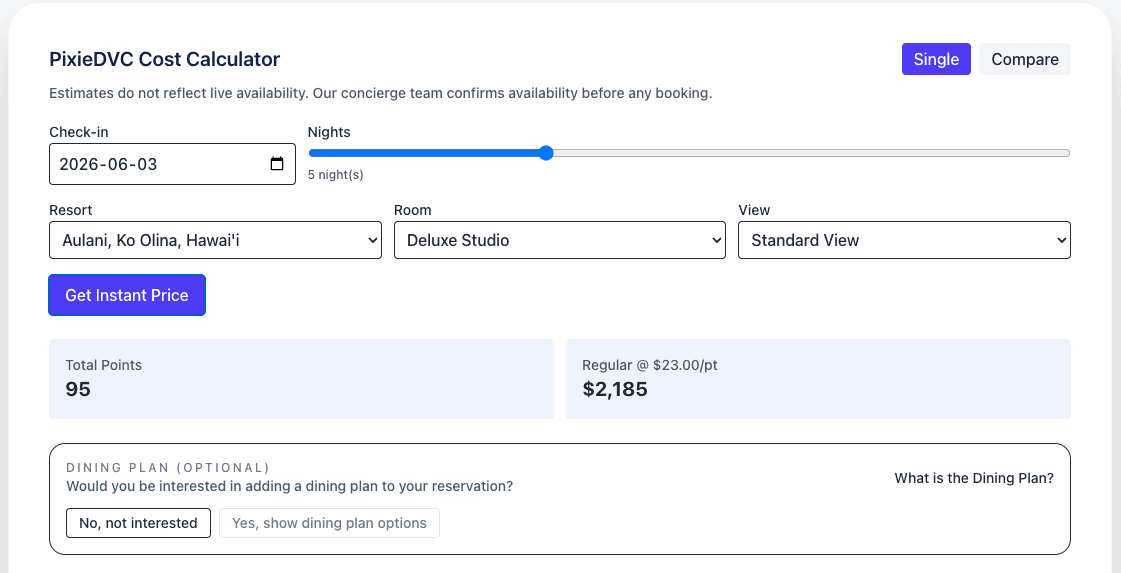Click the estimates availability disclaimer text

point(380,93)
